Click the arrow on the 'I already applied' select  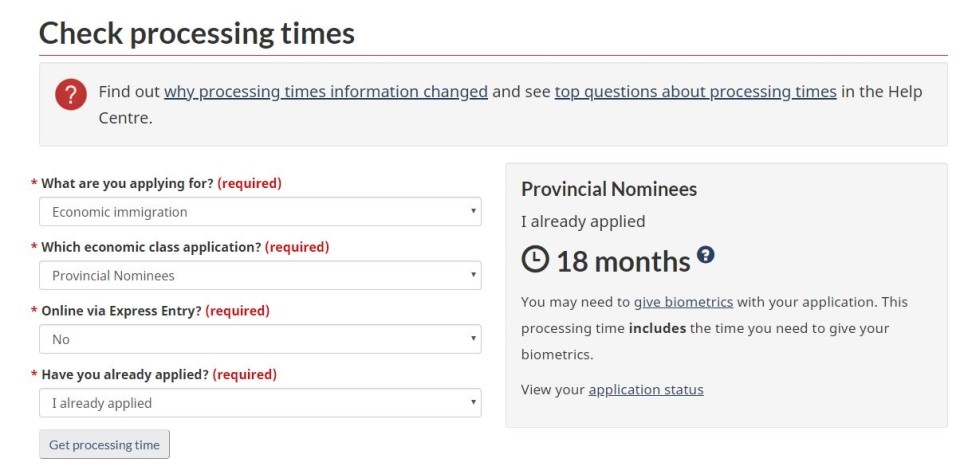pyautogui.click(x=473, y=402)
